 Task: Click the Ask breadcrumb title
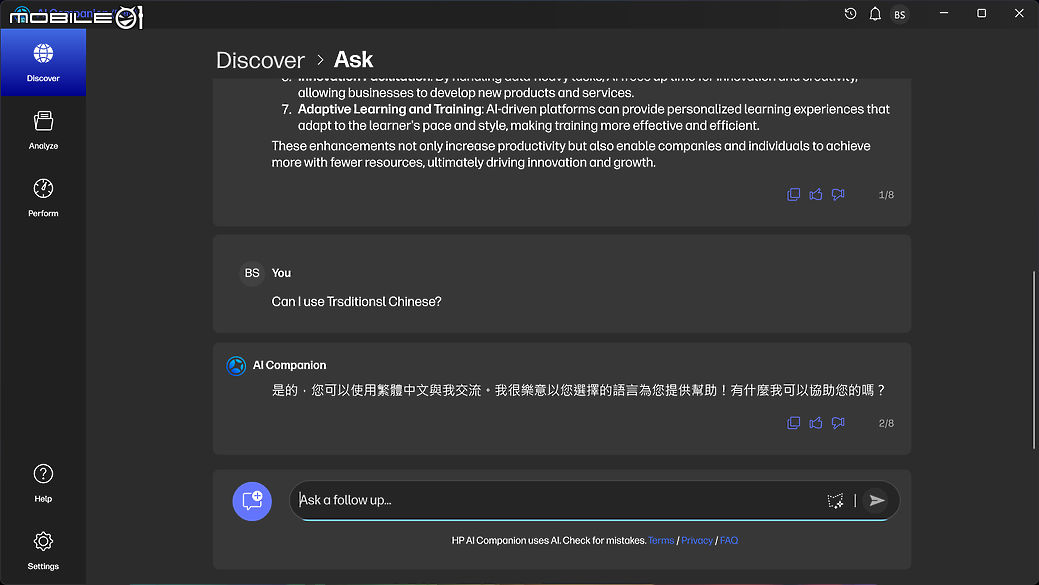pyautogui.click(x=353, y=60)
